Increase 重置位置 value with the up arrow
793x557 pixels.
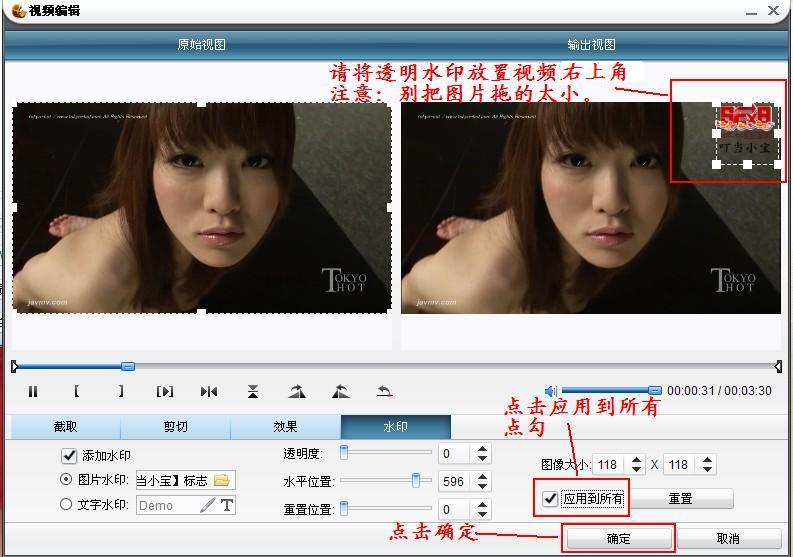[x=482, y=504]
